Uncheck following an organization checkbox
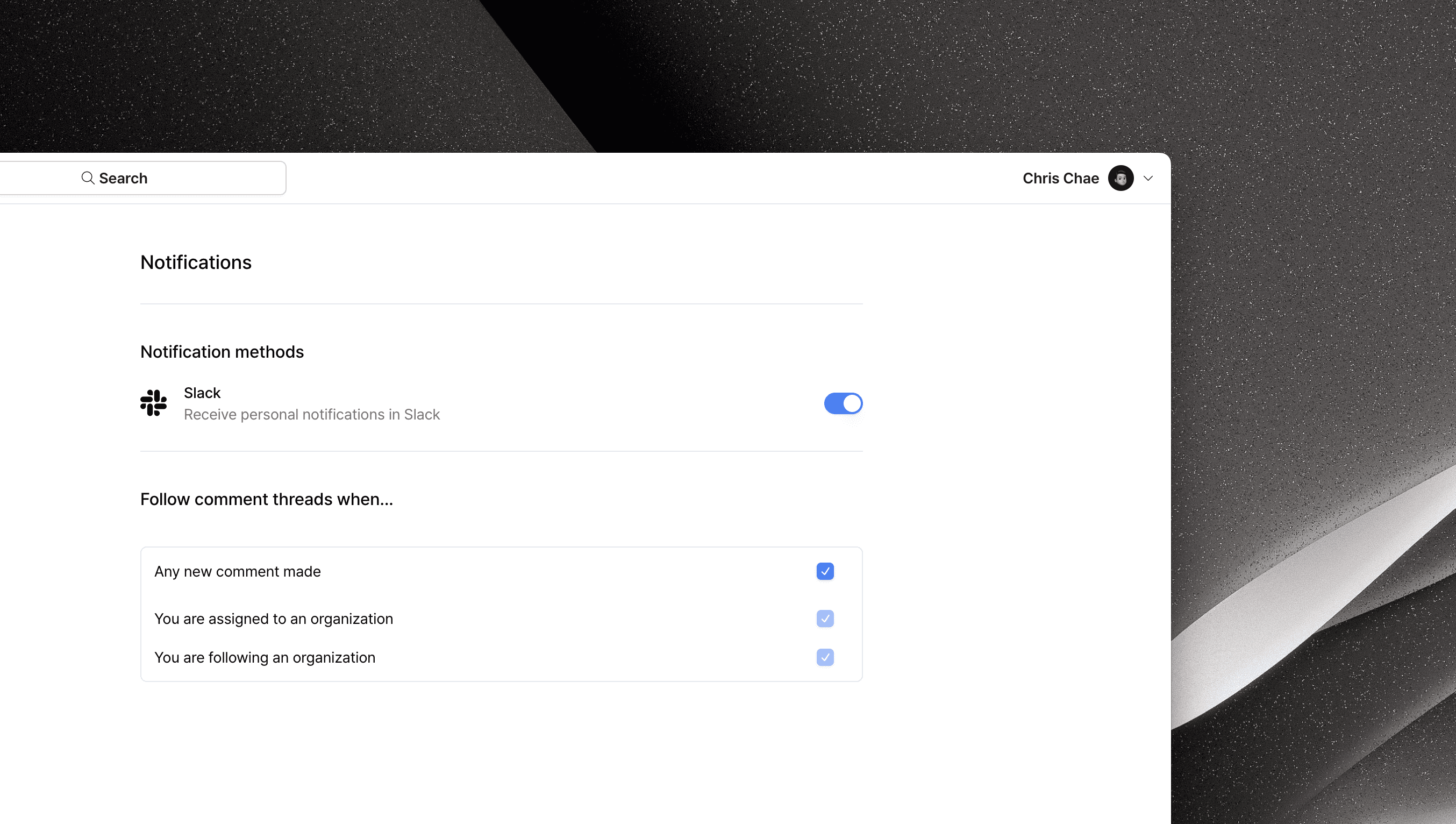This screenshot has height=824, width=1456. pyautogui.click(x=825, y=657)
